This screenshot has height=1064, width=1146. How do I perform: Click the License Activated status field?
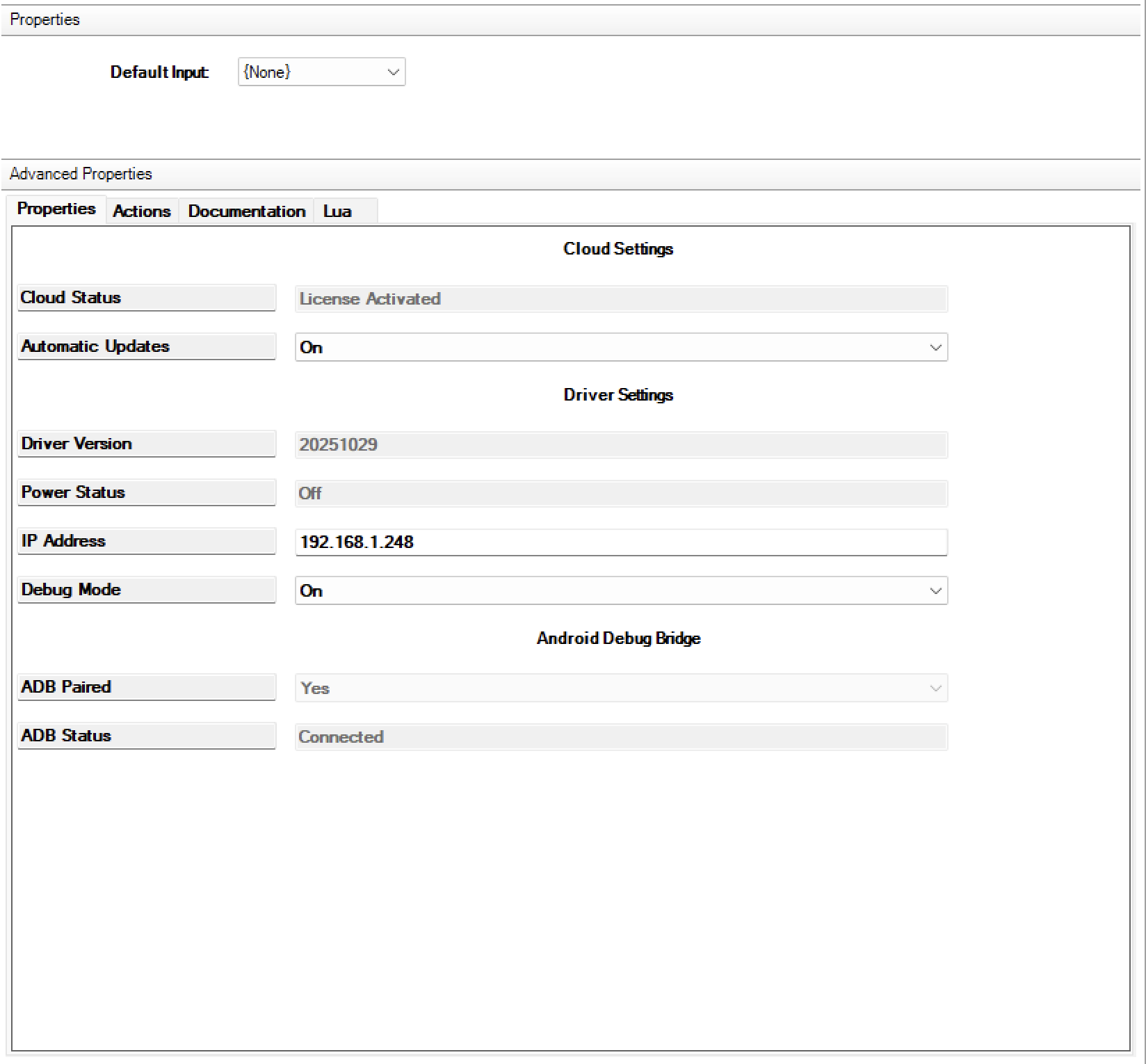click(620, 299)
